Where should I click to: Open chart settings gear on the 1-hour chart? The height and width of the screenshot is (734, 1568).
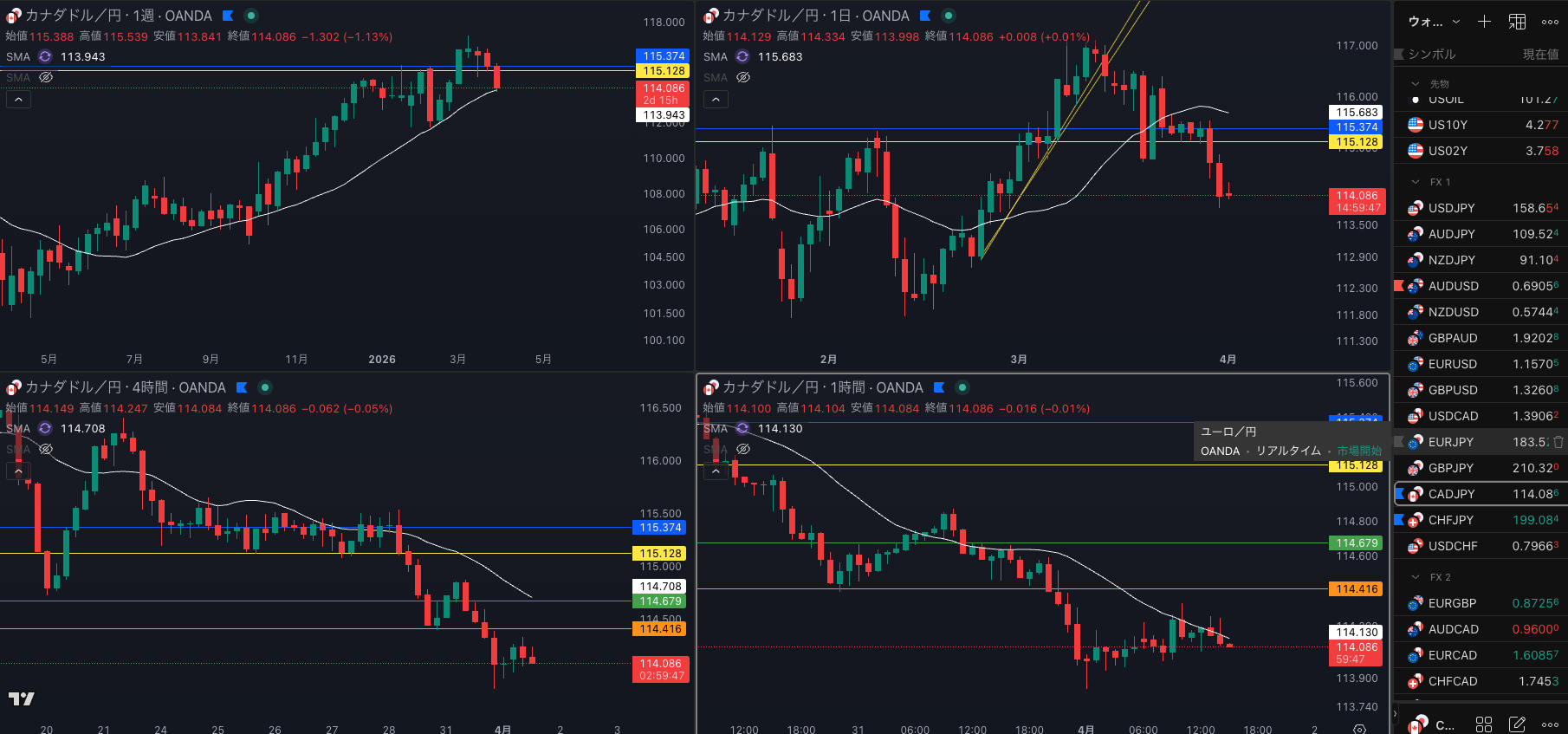(1359, 729)
